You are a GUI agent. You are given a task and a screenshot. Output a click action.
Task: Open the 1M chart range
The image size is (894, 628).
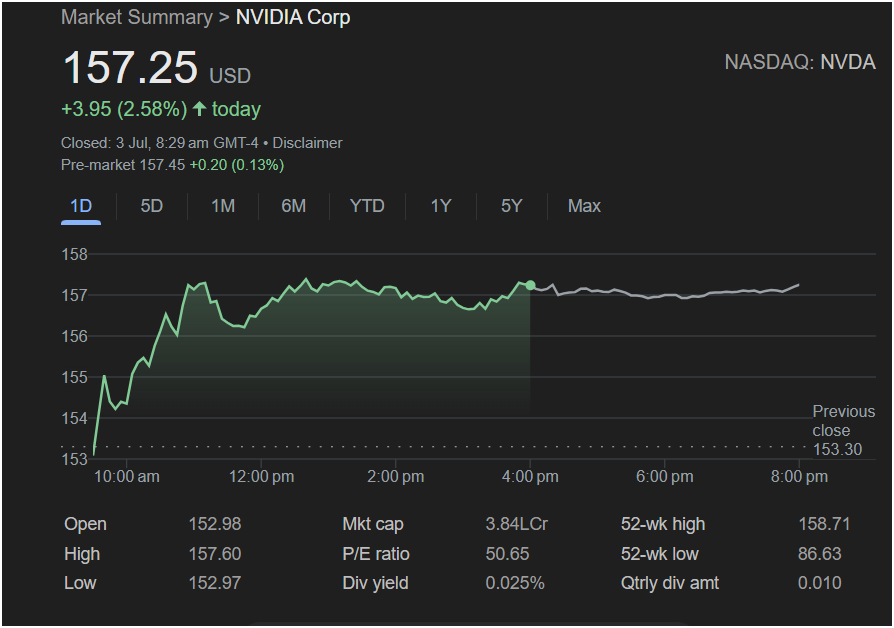pyautogui.click(x=223, y=206)
